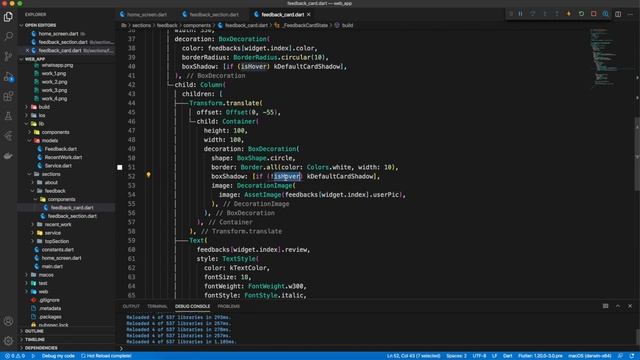Click the clear console list icon
This screenshot has width=640, height=360.
(606, 306)
